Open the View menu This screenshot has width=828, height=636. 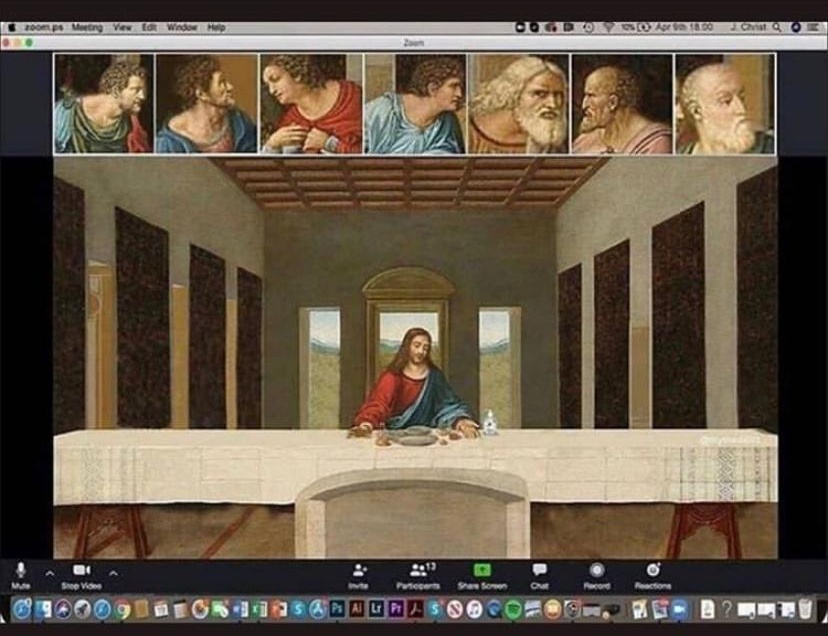pos(122,27)
